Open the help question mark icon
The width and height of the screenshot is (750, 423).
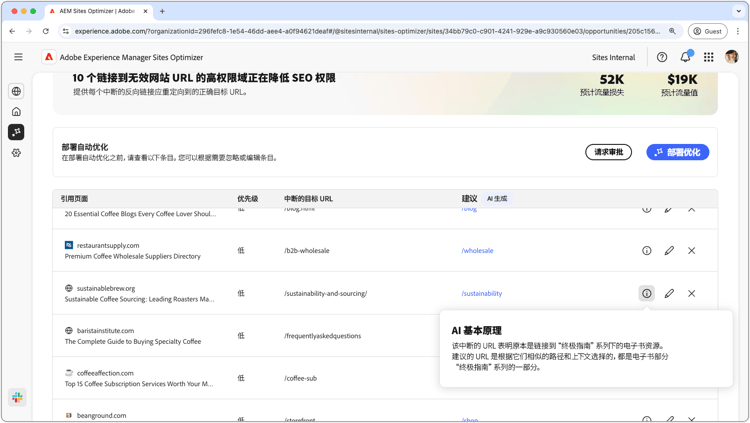click(662, 57)
